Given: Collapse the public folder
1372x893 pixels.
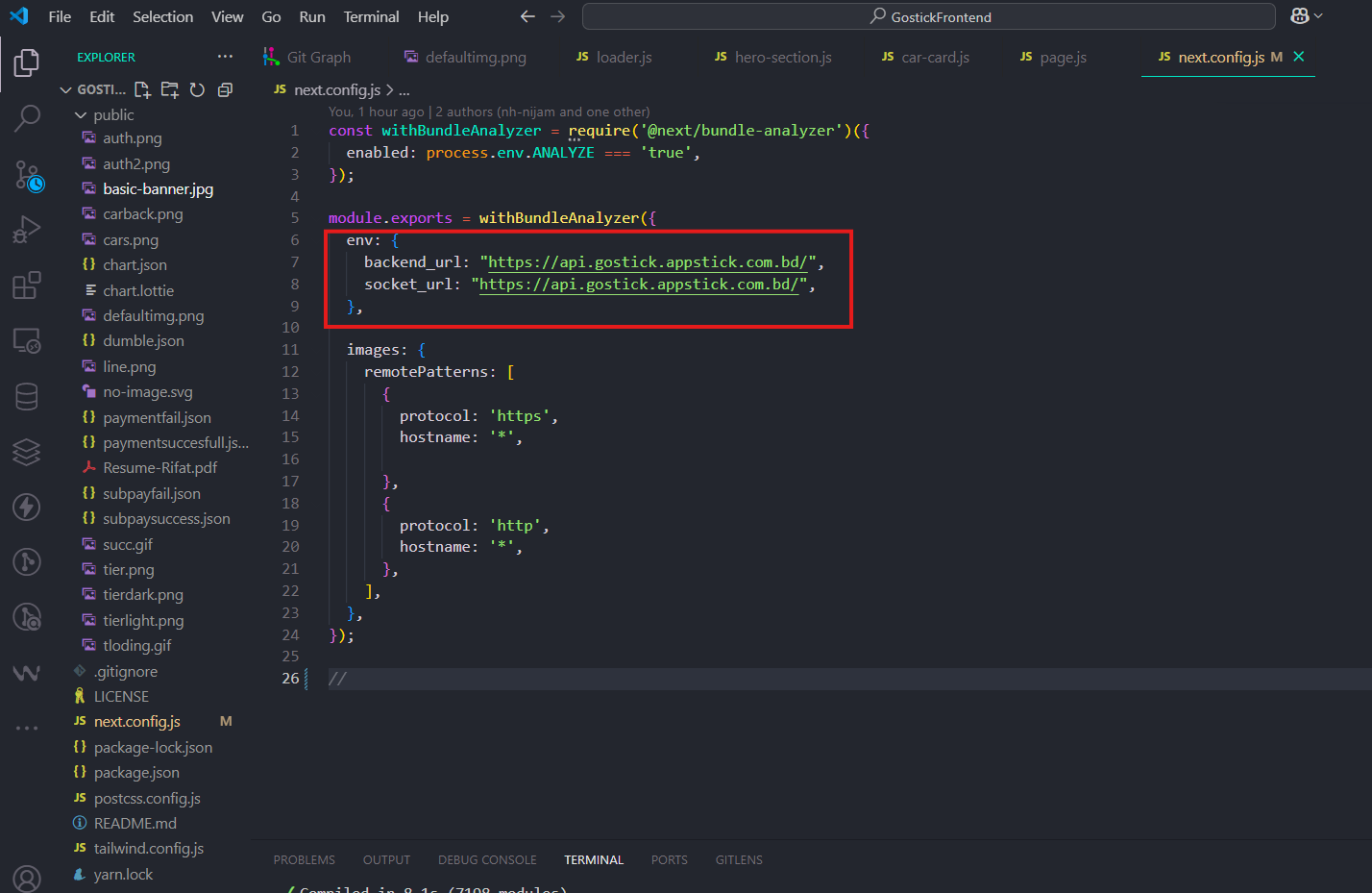Looking at the screenshot, I should coord(81,115).
